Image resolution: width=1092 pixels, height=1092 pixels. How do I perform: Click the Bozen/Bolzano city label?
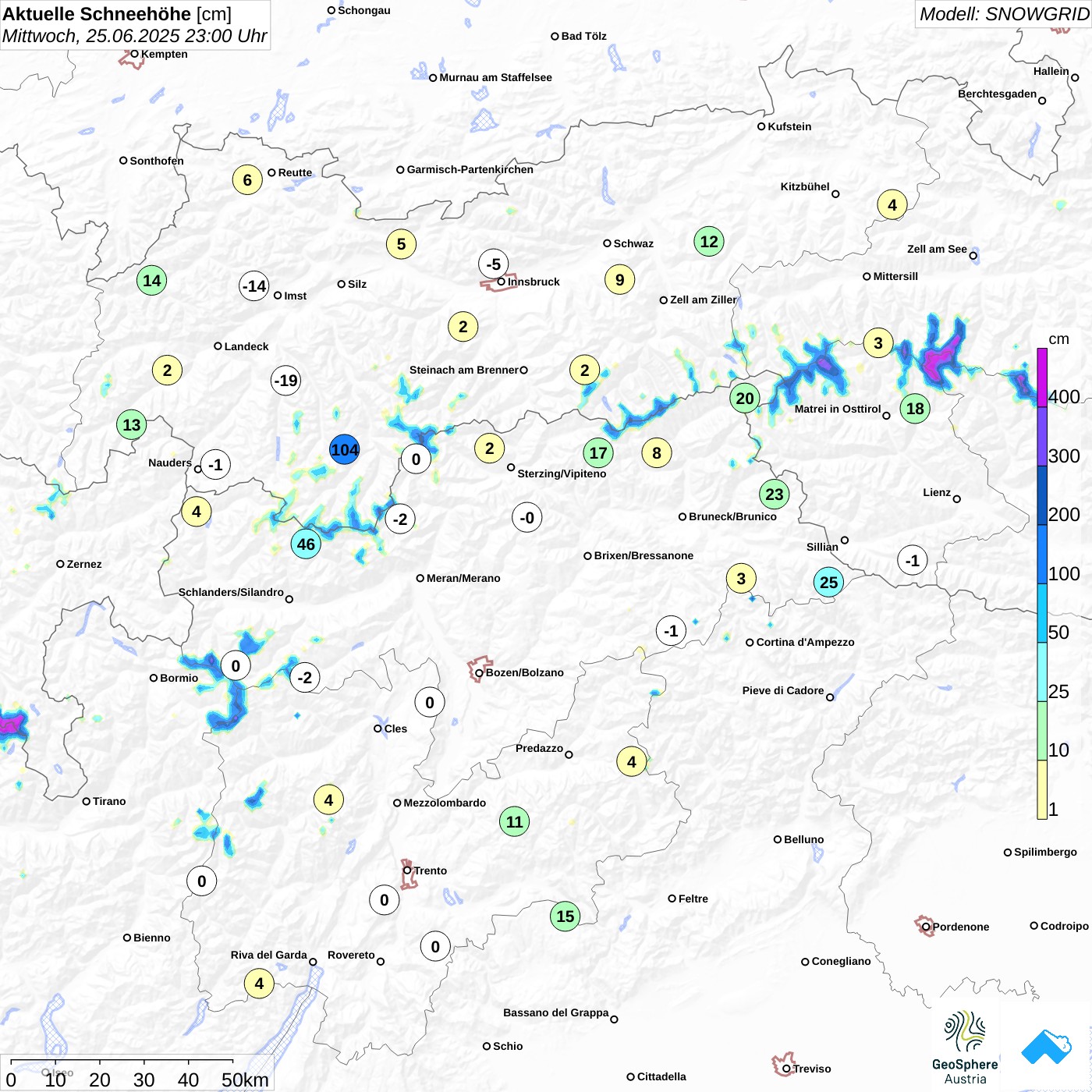524,672
